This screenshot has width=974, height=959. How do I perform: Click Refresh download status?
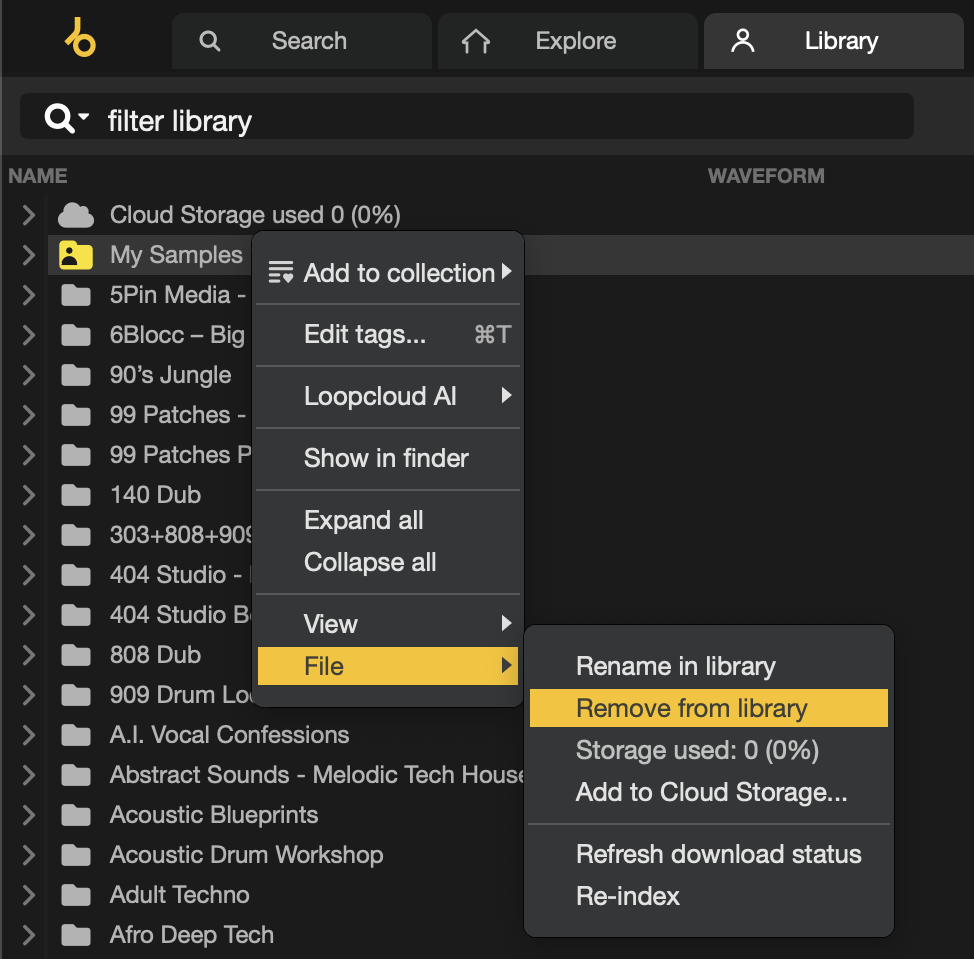click(718, 854)
